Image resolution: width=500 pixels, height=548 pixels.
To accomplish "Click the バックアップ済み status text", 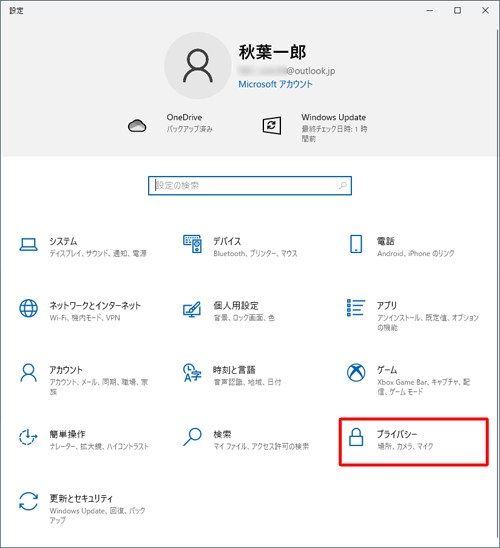I will click(189, 129).
